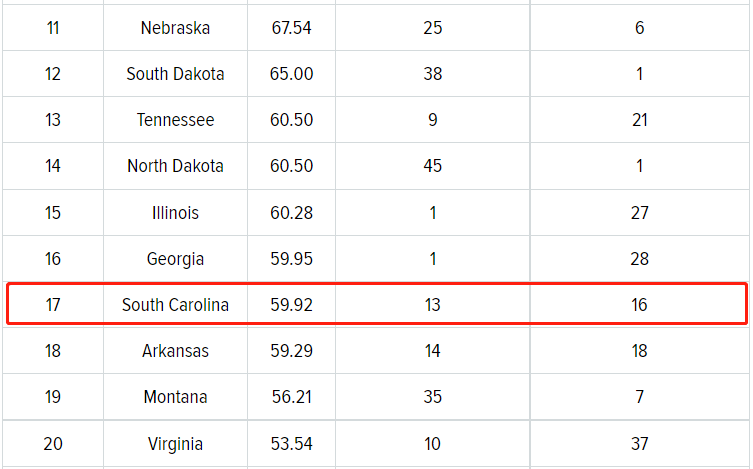Select the South Dakota cell
Image resolution: width=753 pixels, height=469 pixels.
click(x=175, y=74)
